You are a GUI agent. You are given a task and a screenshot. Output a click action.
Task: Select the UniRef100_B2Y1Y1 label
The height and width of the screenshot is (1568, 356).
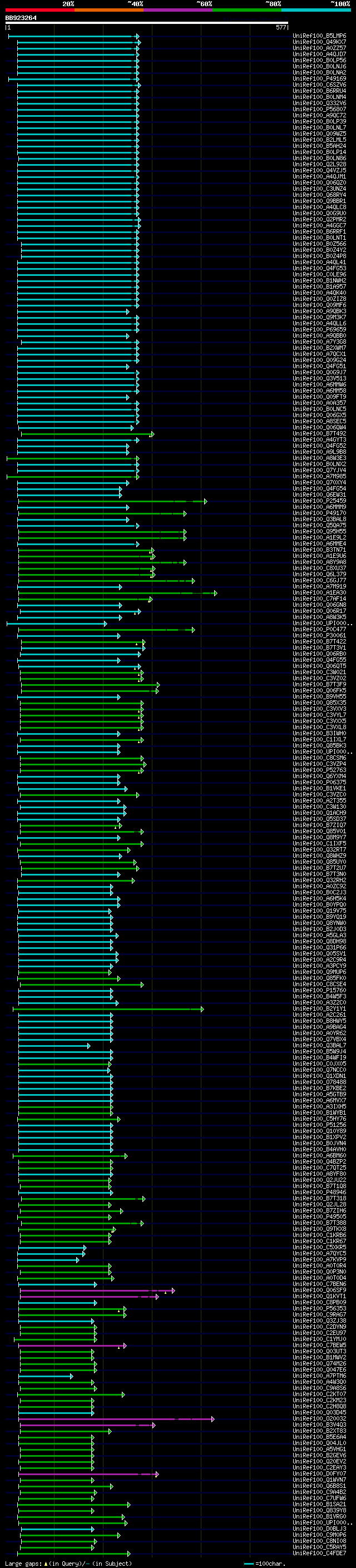pos(319,1008)
